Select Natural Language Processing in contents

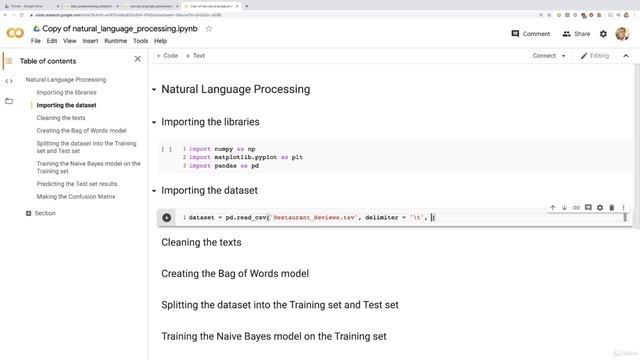tap(66, 80)
